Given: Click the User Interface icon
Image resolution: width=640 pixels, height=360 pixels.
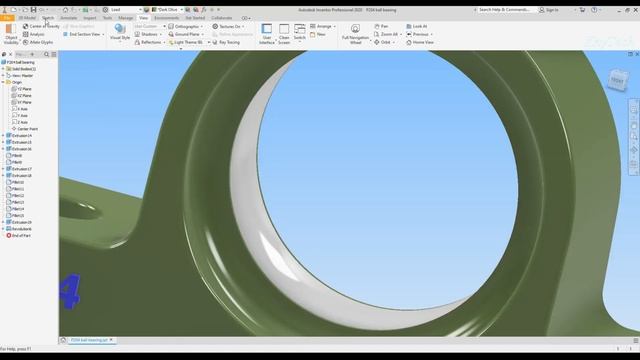Looking at the screenshot, I should (267, 29).
